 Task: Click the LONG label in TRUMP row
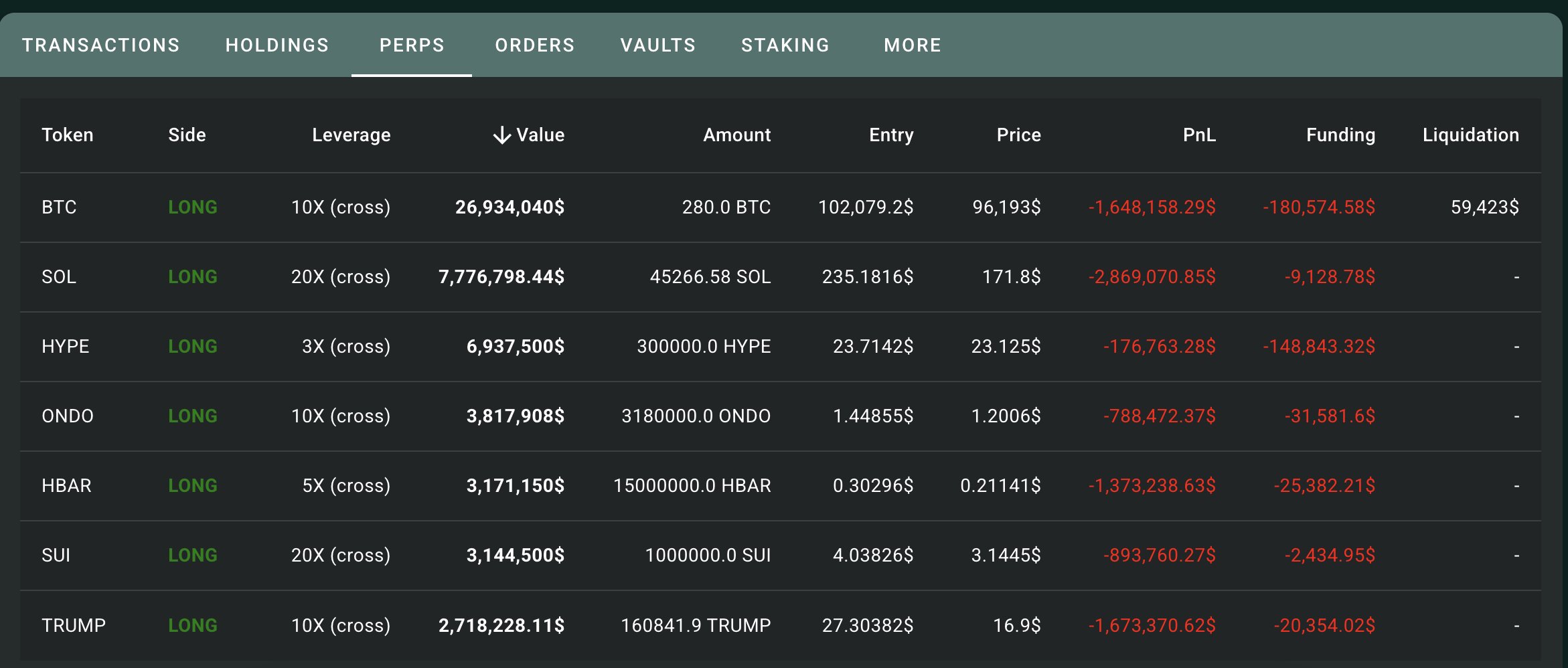pos(193,626)
